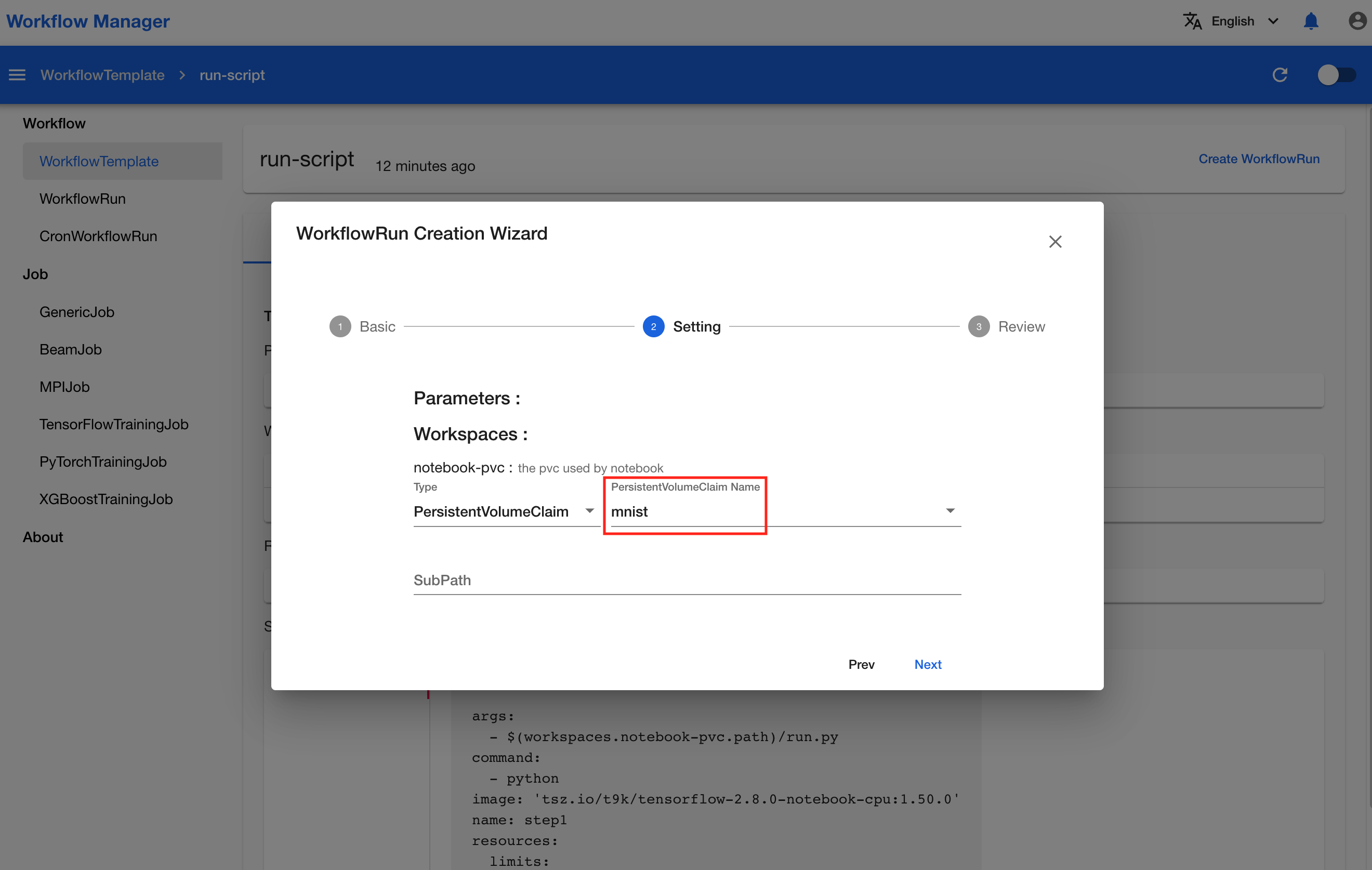
Task: Open the hamburger navigation menu
Action: click(17, 75)
